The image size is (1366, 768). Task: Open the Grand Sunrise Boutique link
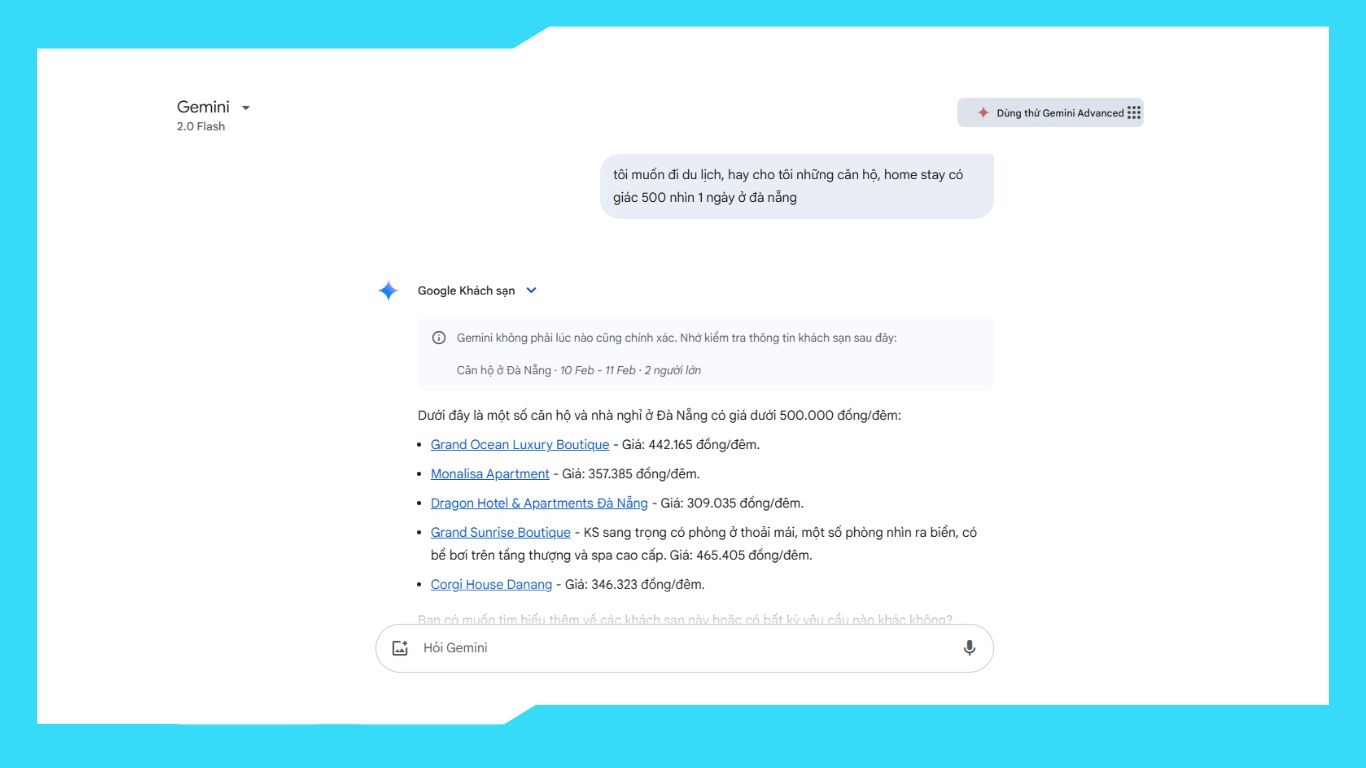[x=501, y=532]
